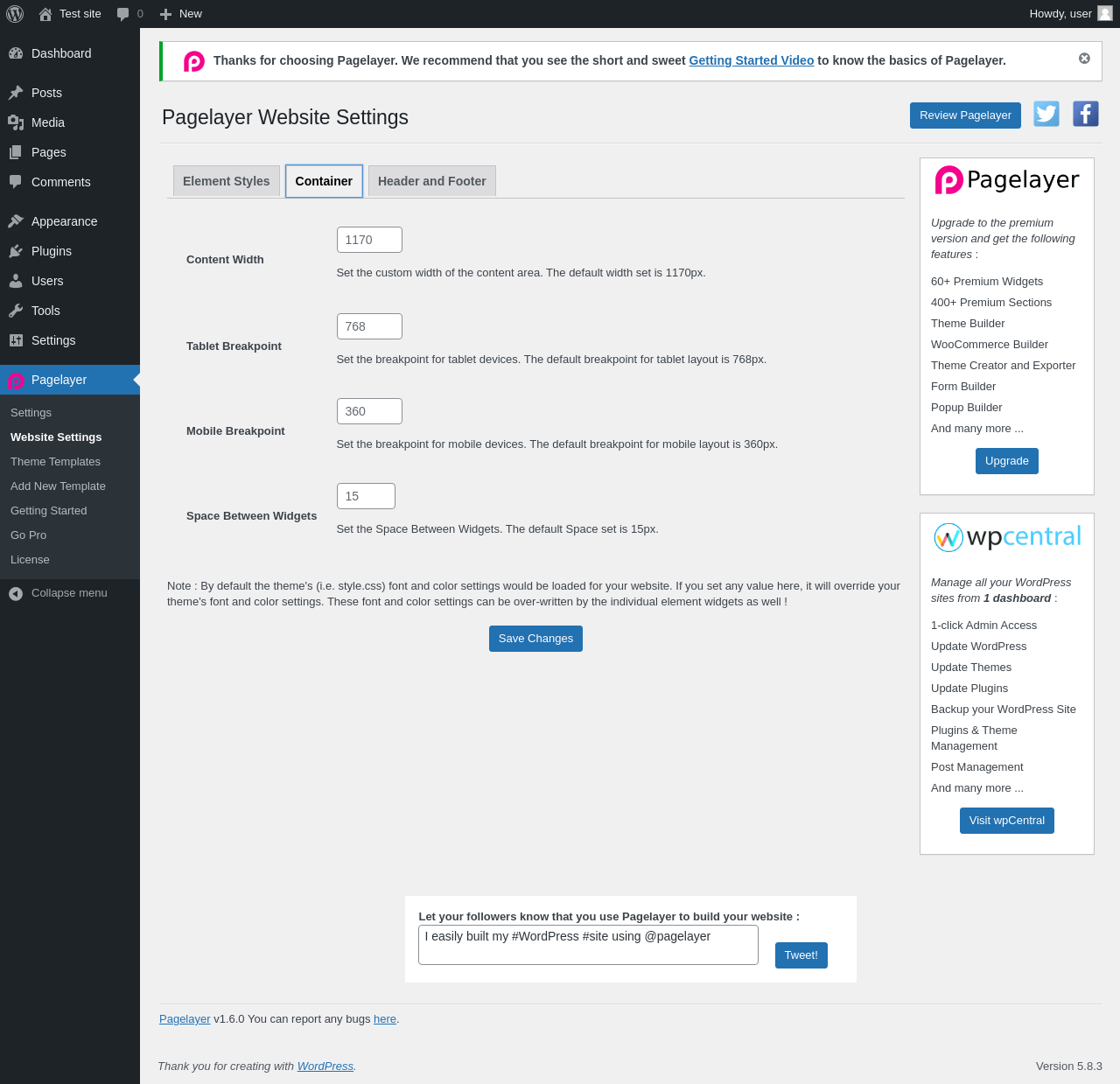Click the Comments speech bubble sidebar icon
This screenshot has height=1084, width=1120.
point(16,182)
